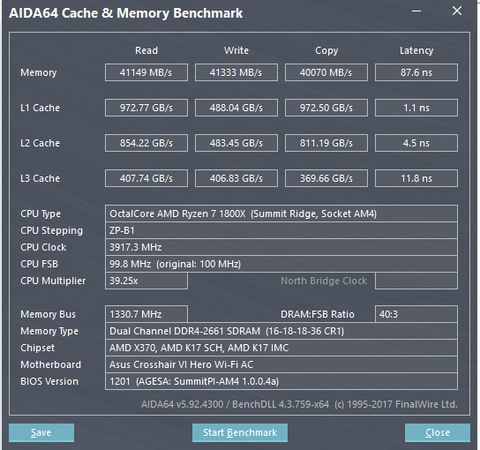
Task: Click the Memory Type label
Action: [49, 331]
